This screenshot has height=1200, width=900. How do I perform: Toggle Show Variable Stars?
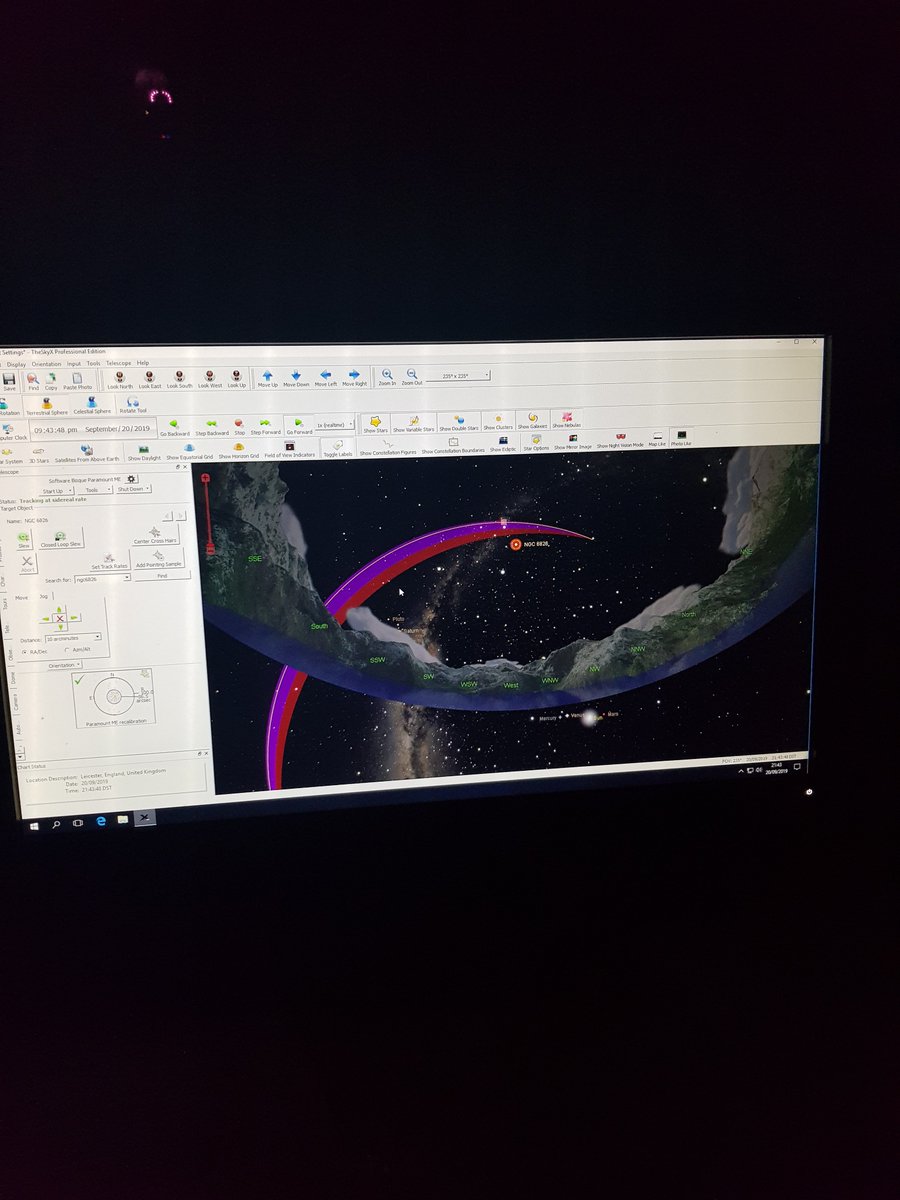pyautogui.click(x=413, y=424)
